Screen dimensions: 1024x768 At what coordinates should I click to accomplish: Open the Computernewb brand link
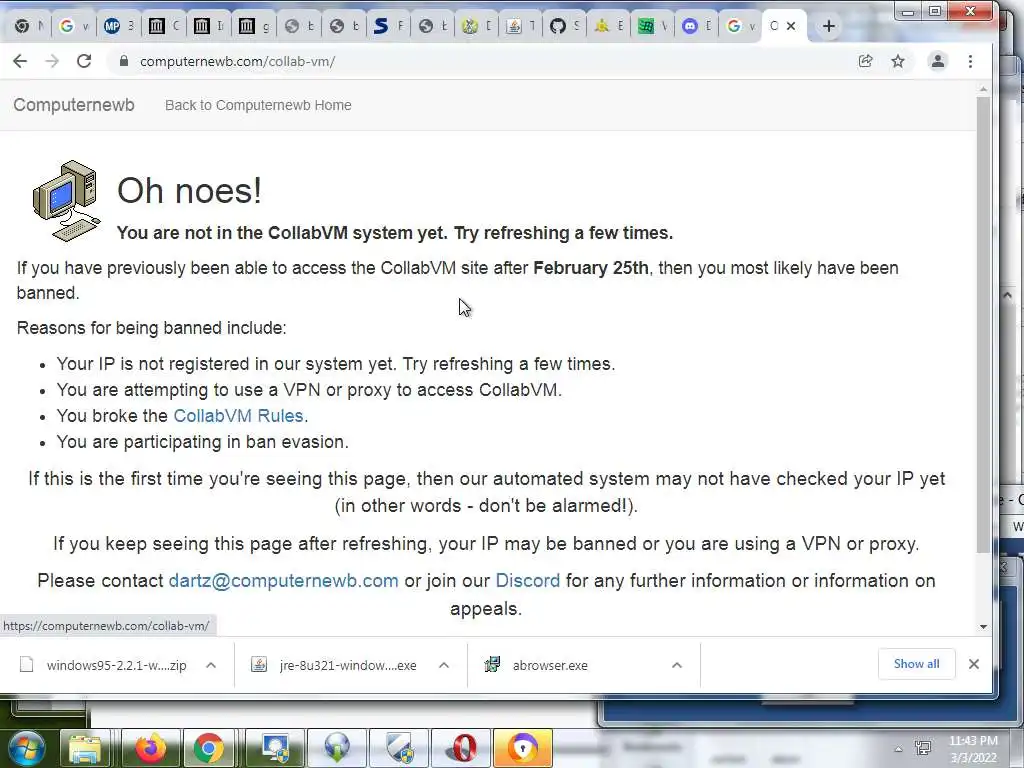(74, 105)
